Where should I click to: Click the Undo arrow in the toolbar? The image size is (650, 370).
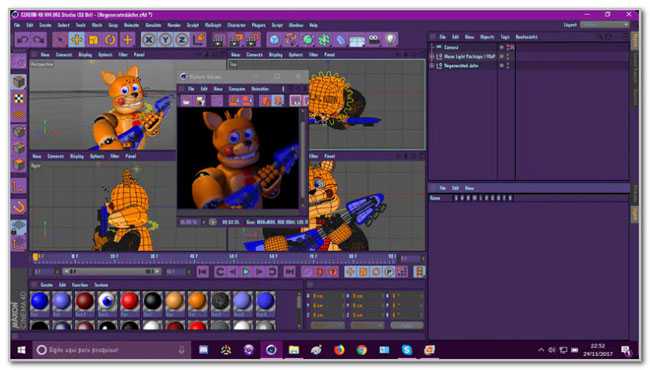pos(23,40)
